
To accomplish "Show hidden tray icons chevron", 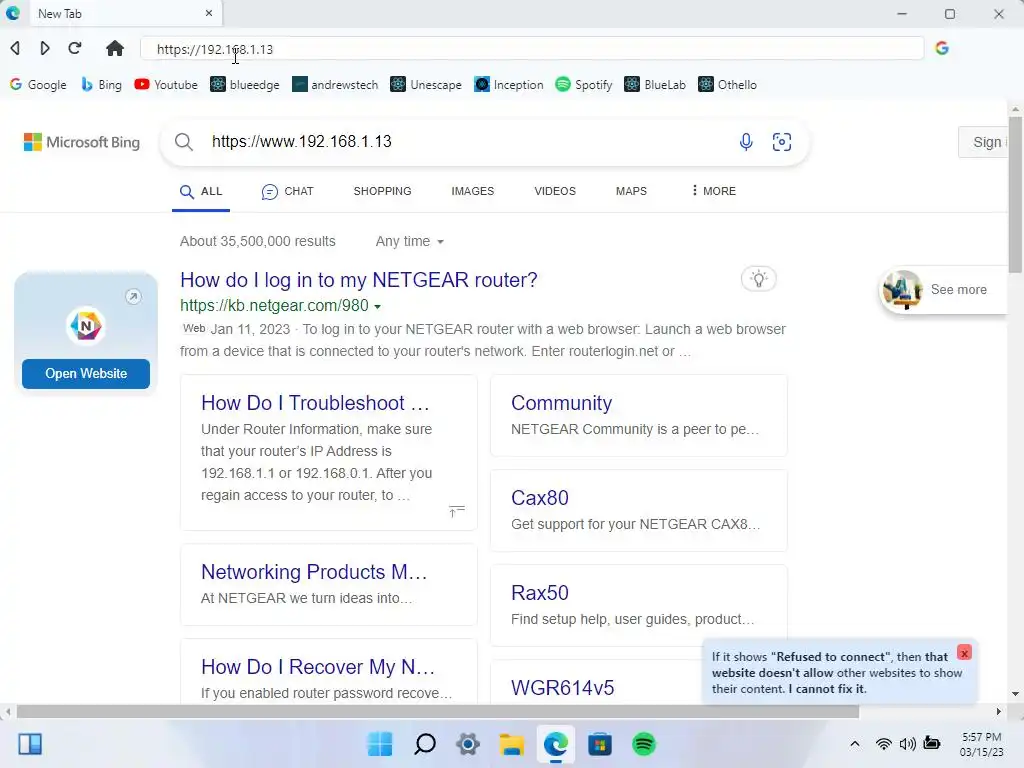I will click(x=854, y=744).
